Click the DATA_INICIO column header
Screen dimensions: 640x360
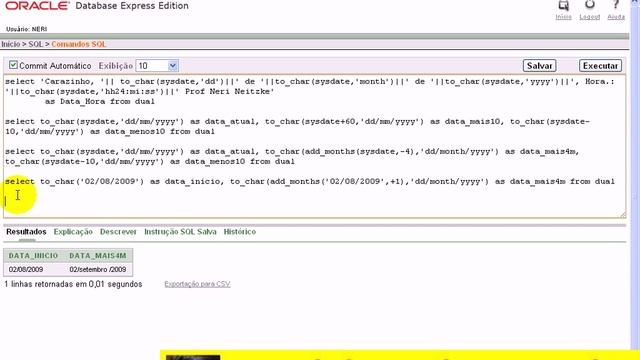(33, 256)
